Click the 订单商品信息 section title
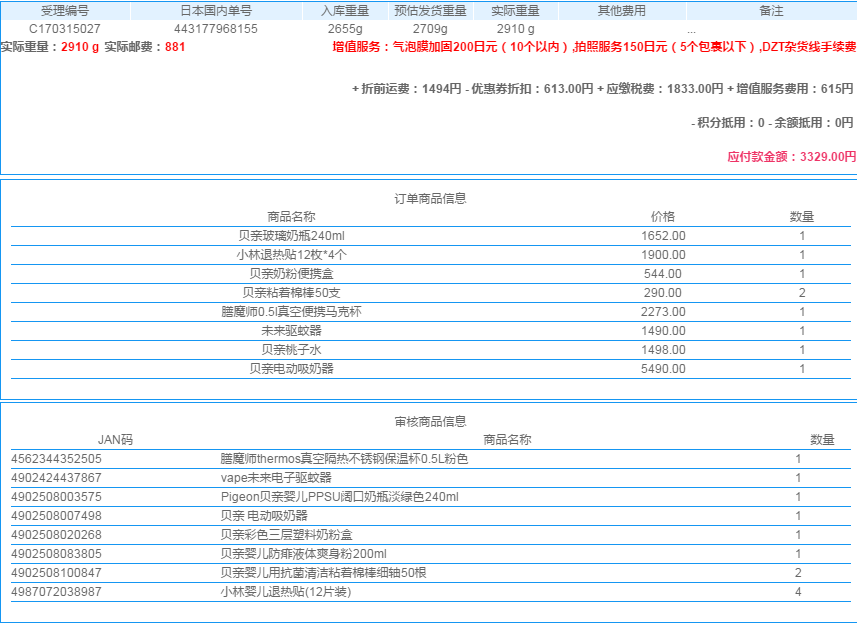 point(430,198)
